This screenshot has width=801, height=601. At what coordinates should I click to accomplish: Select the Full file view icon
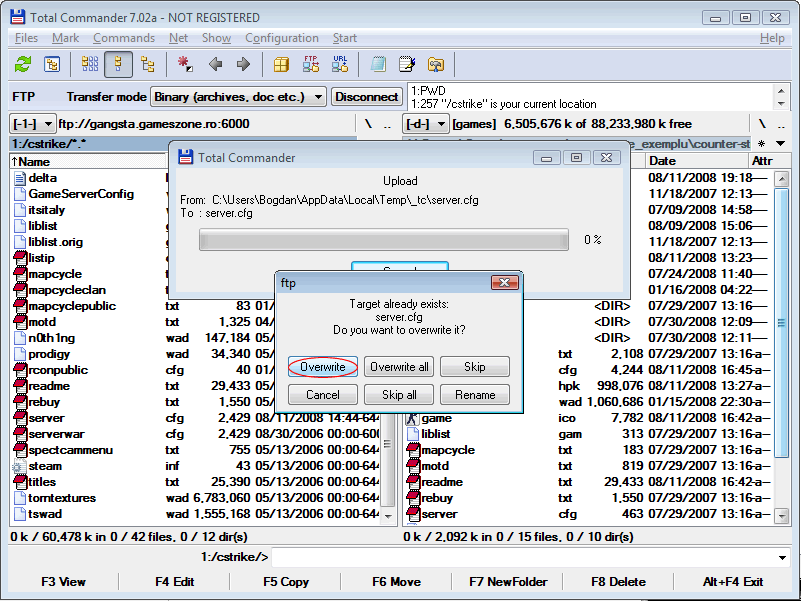pyautogui.click(x=119, y=64)
